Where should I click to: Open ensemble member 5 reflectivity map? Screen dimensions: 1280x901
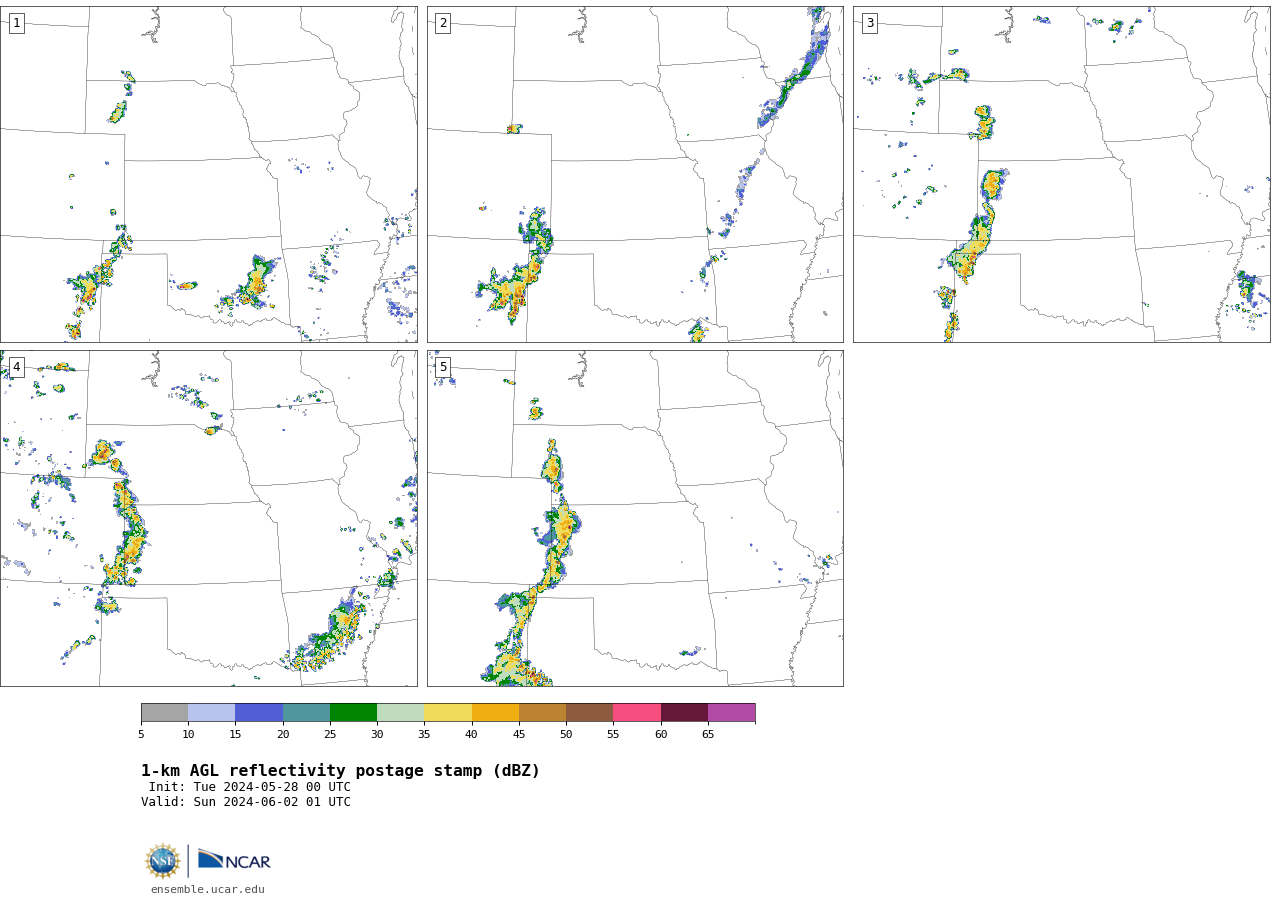(635, 518)
